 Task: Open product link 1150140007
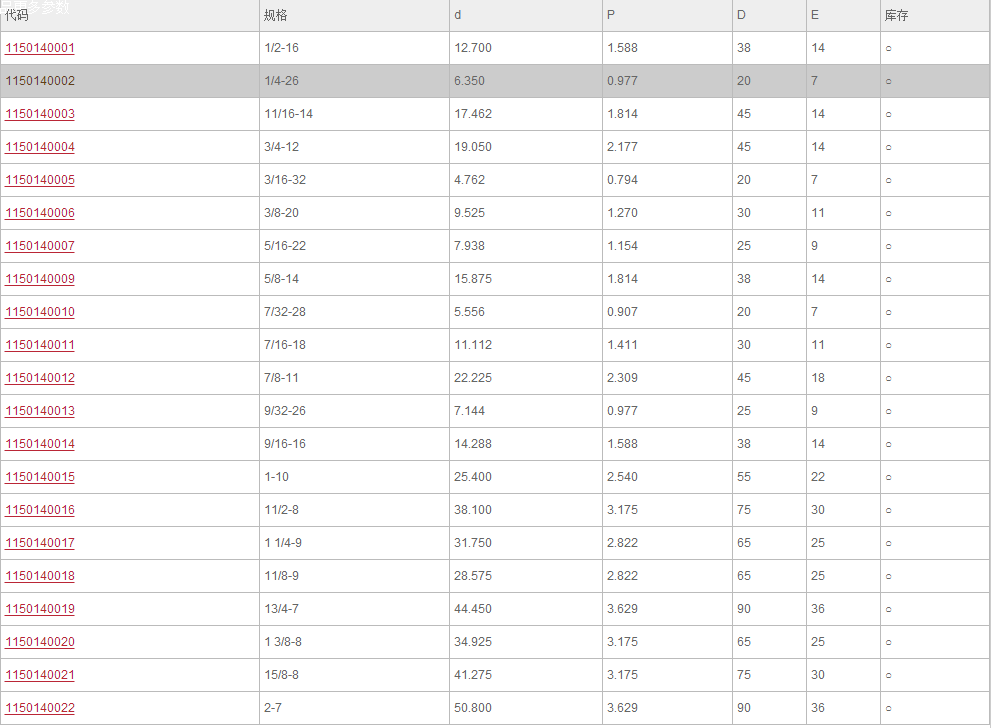(x=40, y=246)
